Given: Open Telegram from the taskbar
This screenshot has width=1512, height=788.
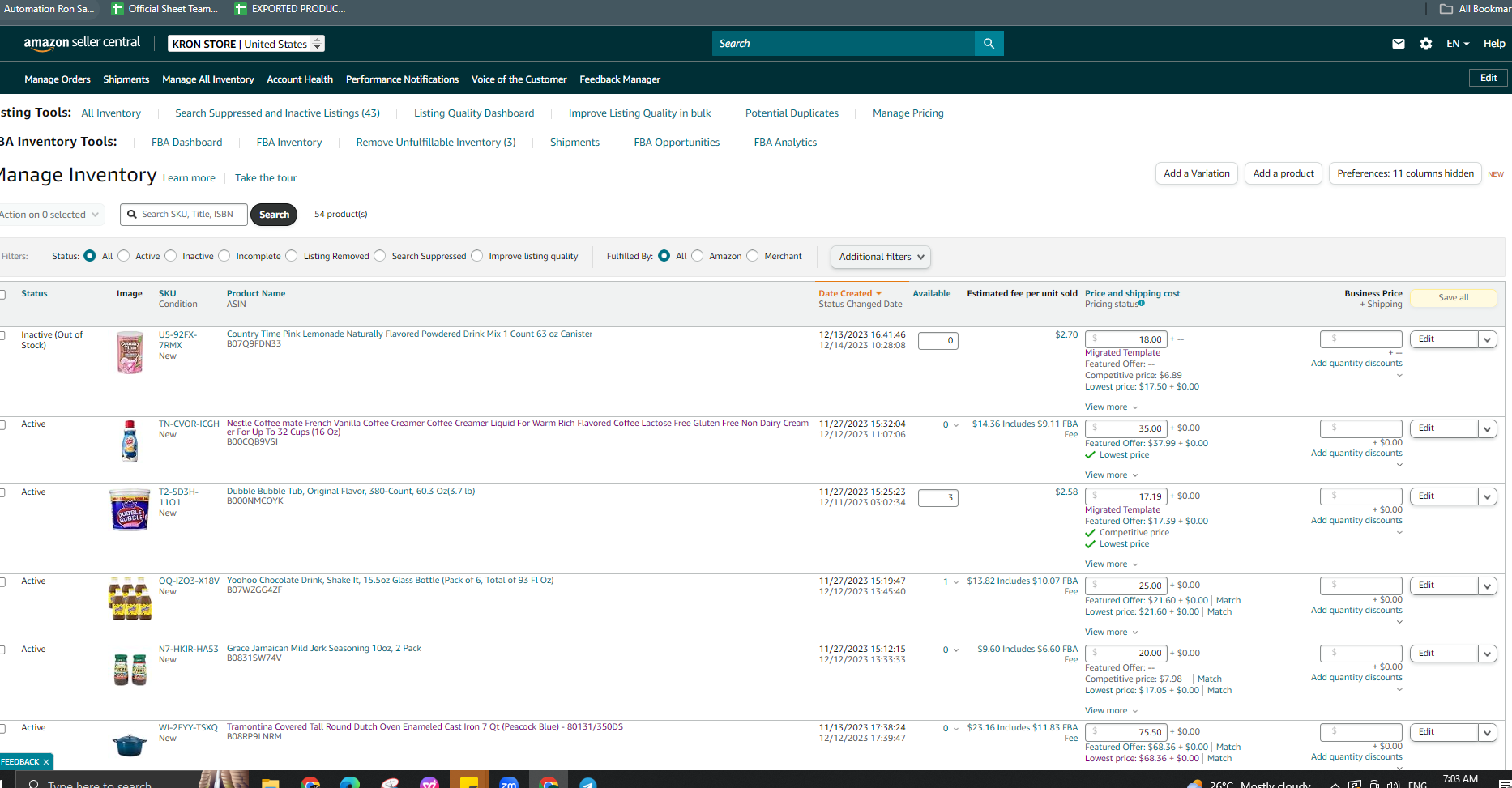Looking at the screenshot, I should [x=588, y=782].
